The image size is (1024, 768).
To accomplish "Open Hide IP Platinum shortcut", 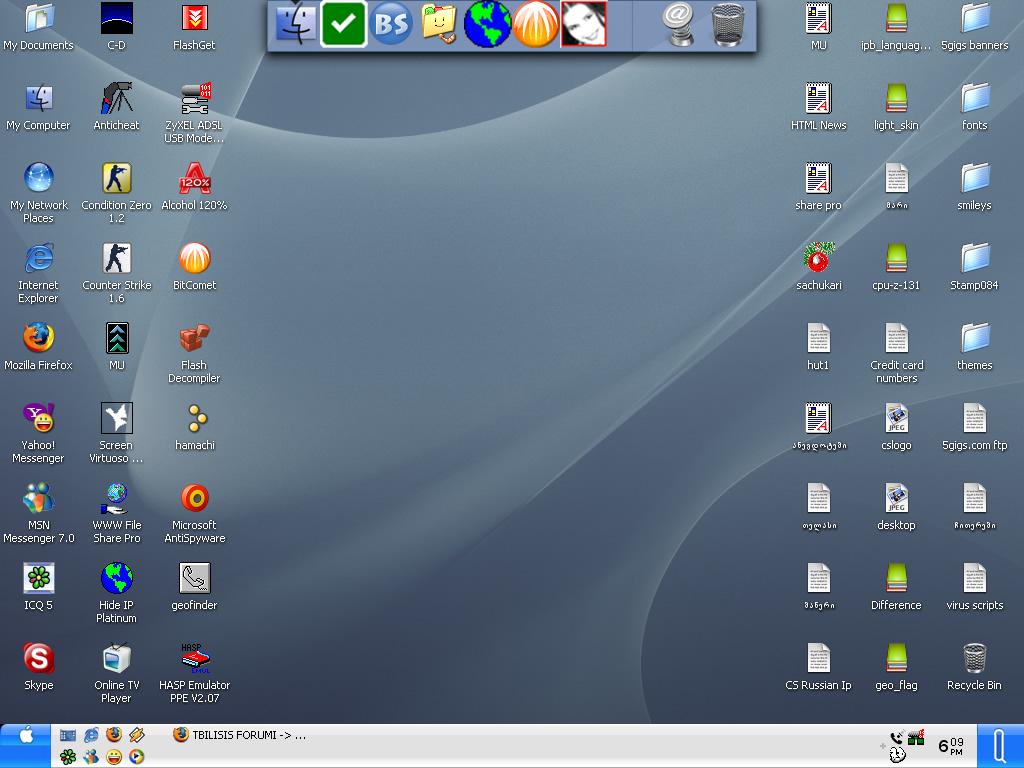I will coord(116,592).
